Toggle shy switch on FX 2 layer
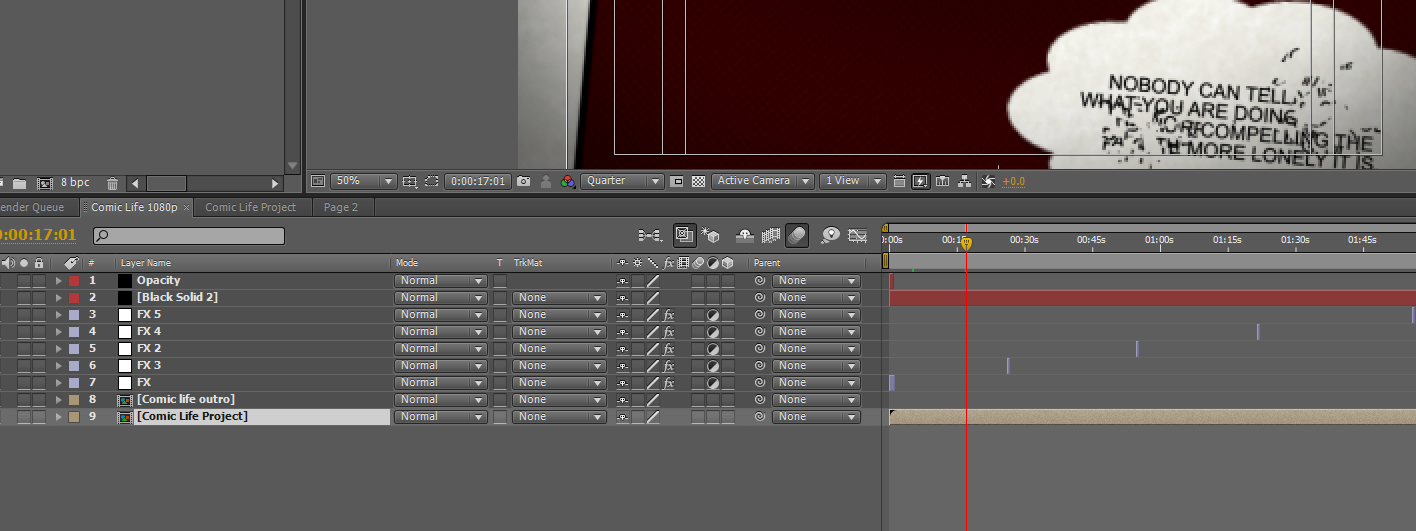 pyautogui.click(x=623, y=349)
